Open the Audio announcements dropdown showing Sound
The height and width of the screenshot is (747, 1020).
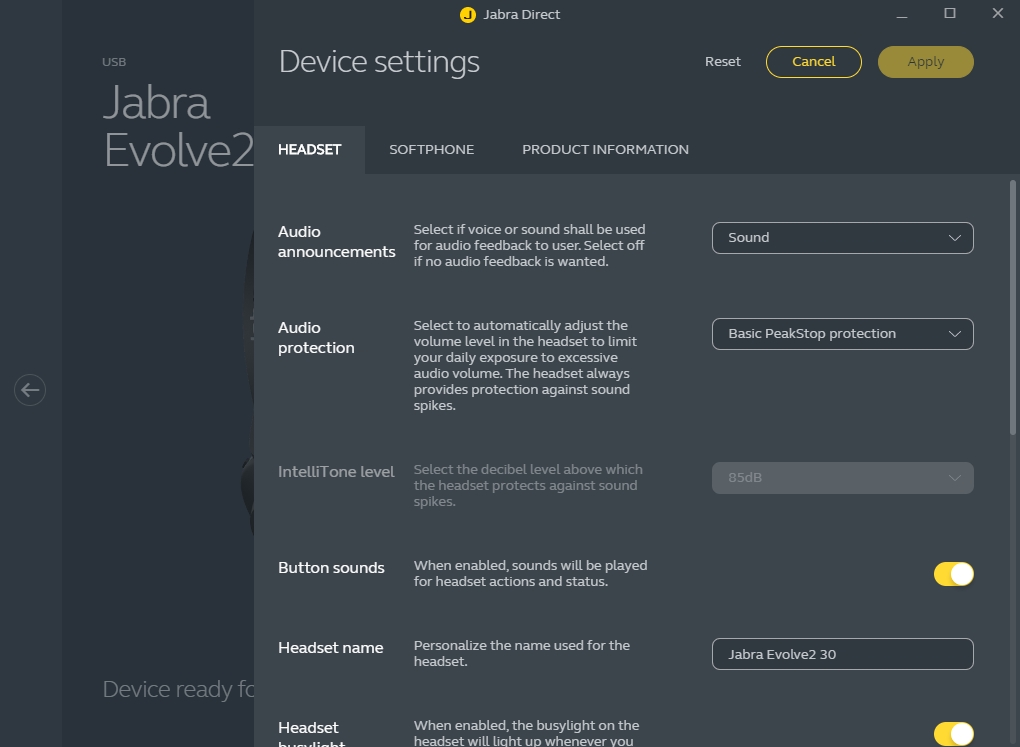click(842, 238)
